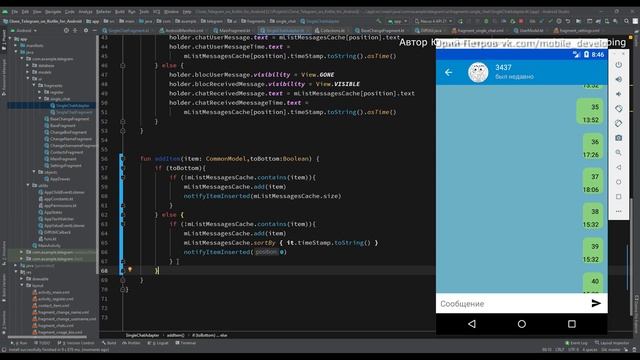Screen dimensions: 640x360
Task: Collapse the single_chat folder in project tree
Action: pos(40,98)
